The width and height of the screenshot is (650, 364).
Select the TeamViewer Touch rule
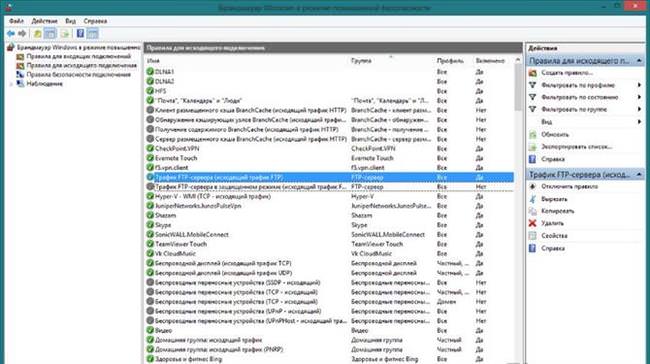[330, 244]
